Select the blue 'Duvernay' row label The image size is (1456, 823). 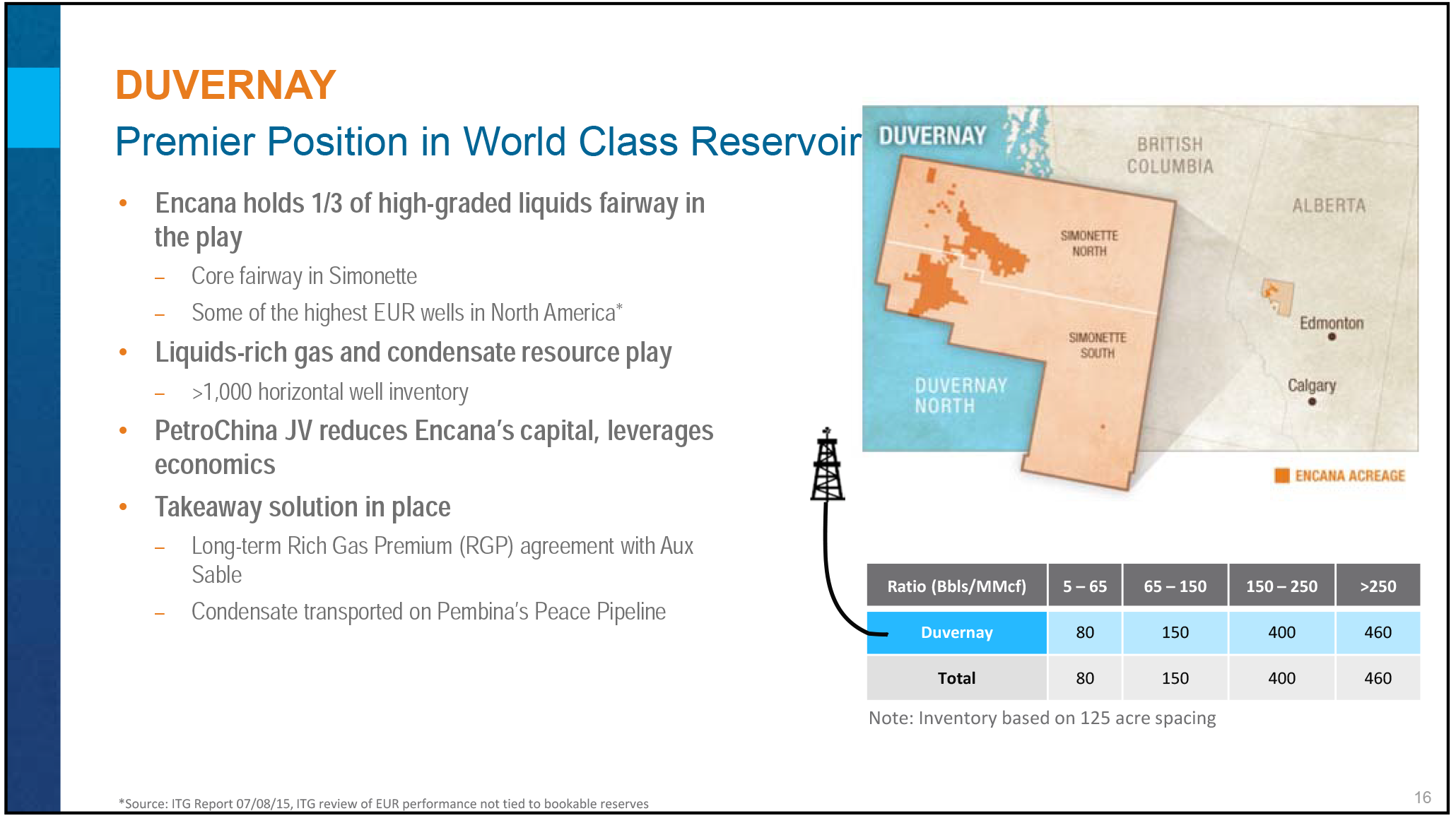[x=956, y=632]
